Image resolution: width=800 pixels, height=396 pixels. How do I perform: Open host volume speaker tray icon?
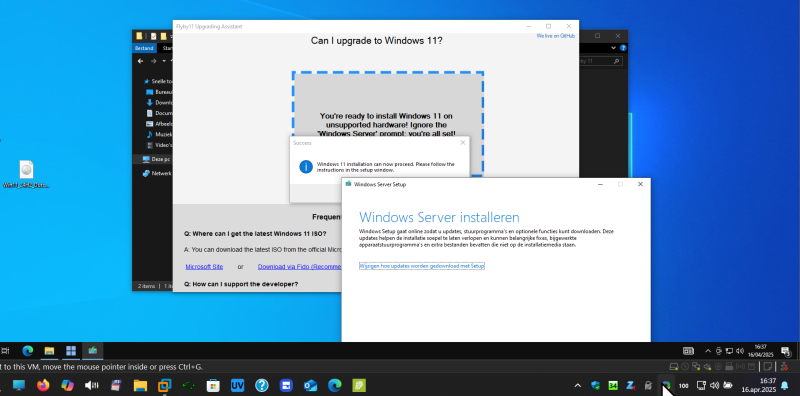coord(715,385)
